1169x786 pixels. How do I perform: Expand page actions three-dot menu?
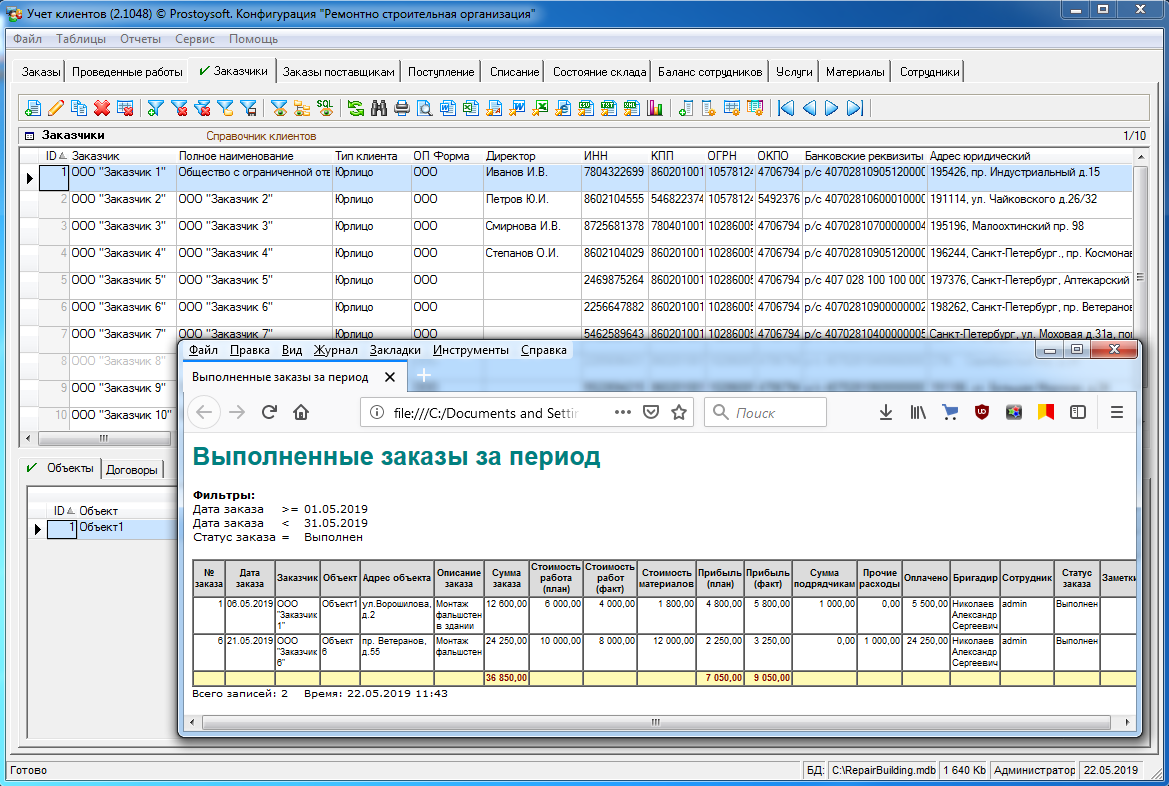[x=621, y=412]
